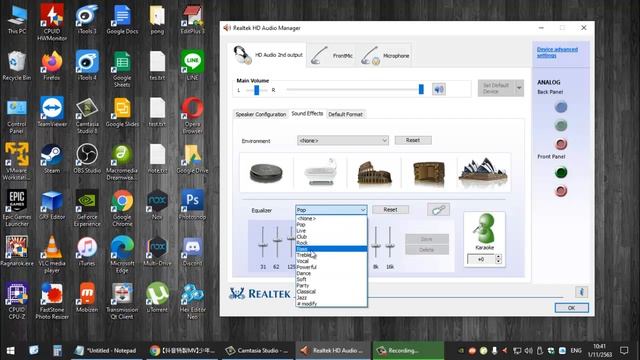Switch to the Microphone device tab
Viewport: 640px width, 360px height.
coord(385,55)
